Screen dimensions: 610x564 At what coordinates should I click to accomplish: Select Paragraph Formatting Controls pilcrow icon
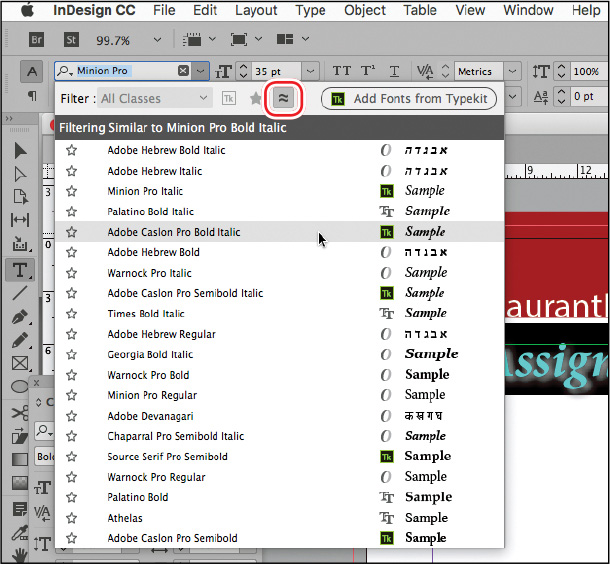coord(32,95)
